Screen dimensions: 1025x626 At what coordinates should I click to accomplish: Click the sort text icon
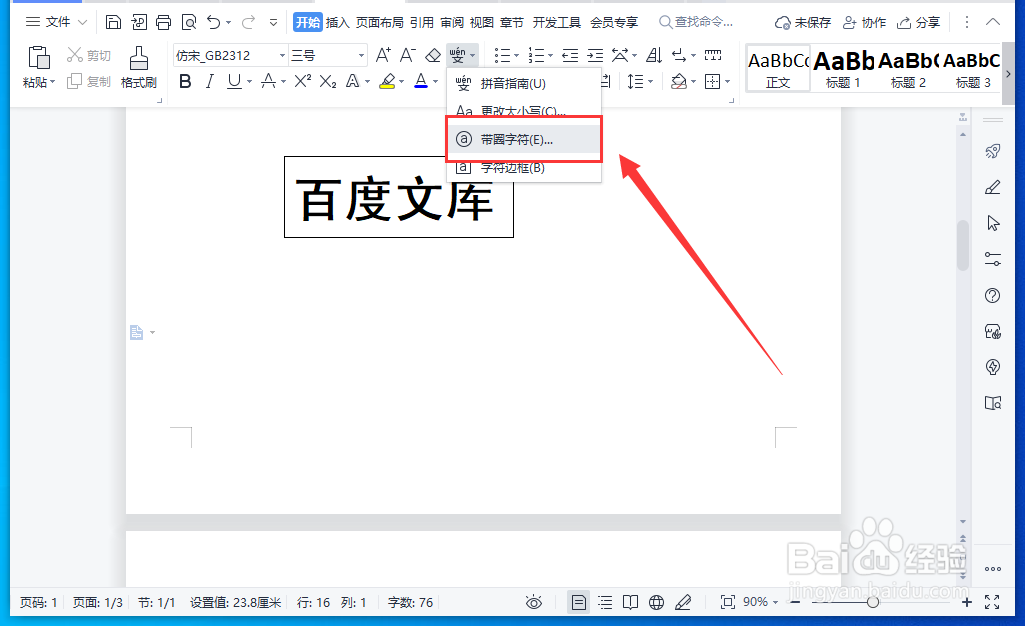(654, 56)
